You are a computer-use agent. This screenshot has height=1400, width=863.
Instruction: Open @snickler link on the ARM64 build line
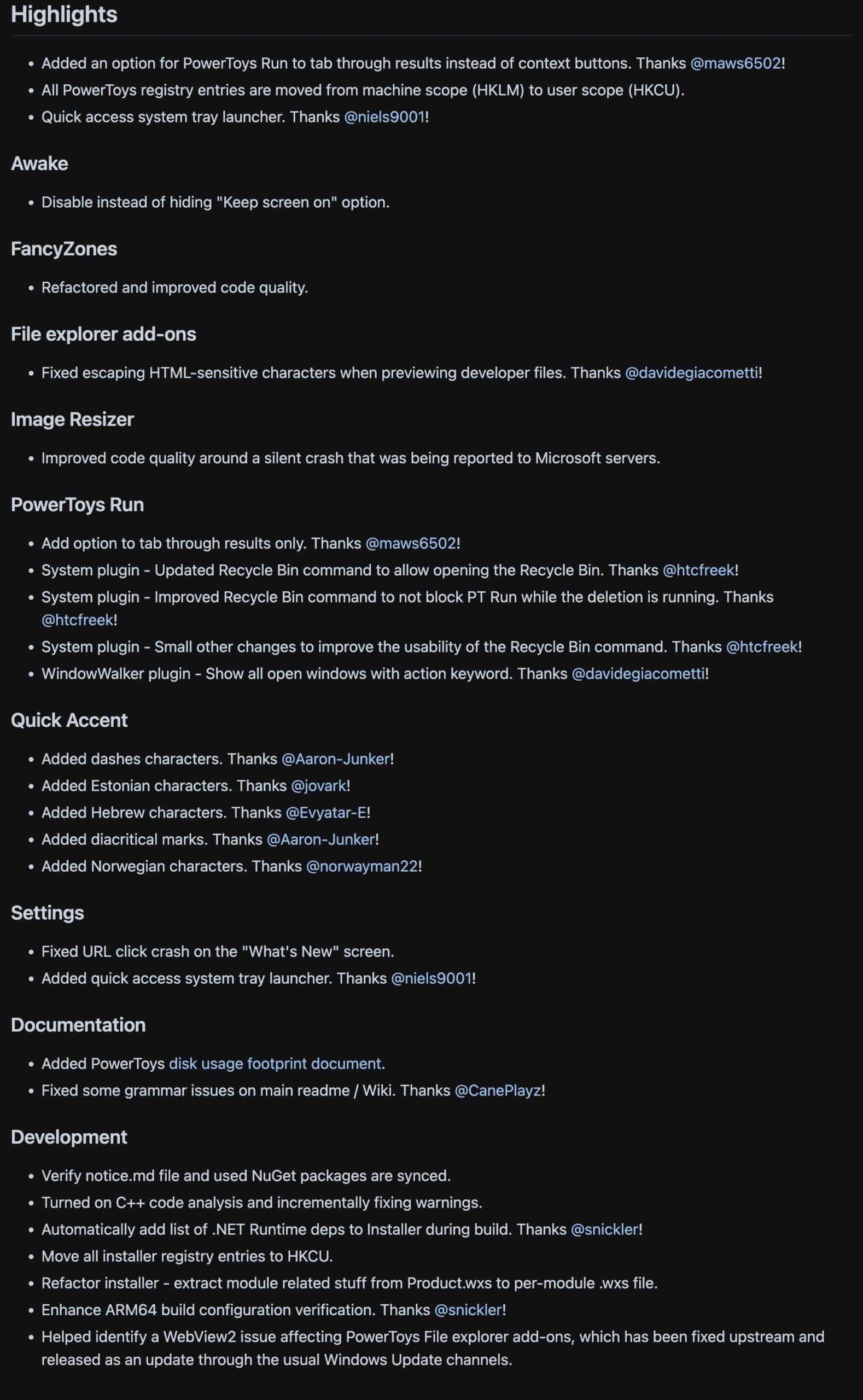pos(468,1310)
